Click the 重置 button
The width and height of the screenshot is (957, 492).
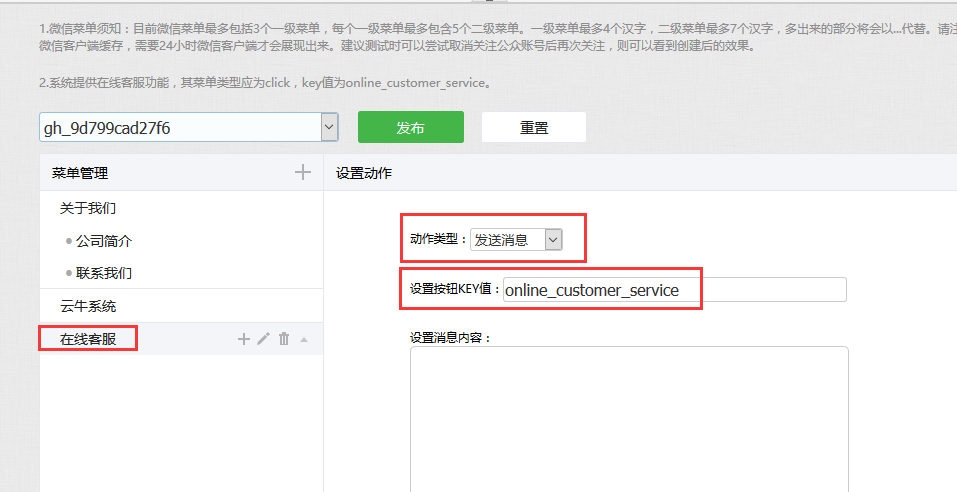click(x=533, y=127)
